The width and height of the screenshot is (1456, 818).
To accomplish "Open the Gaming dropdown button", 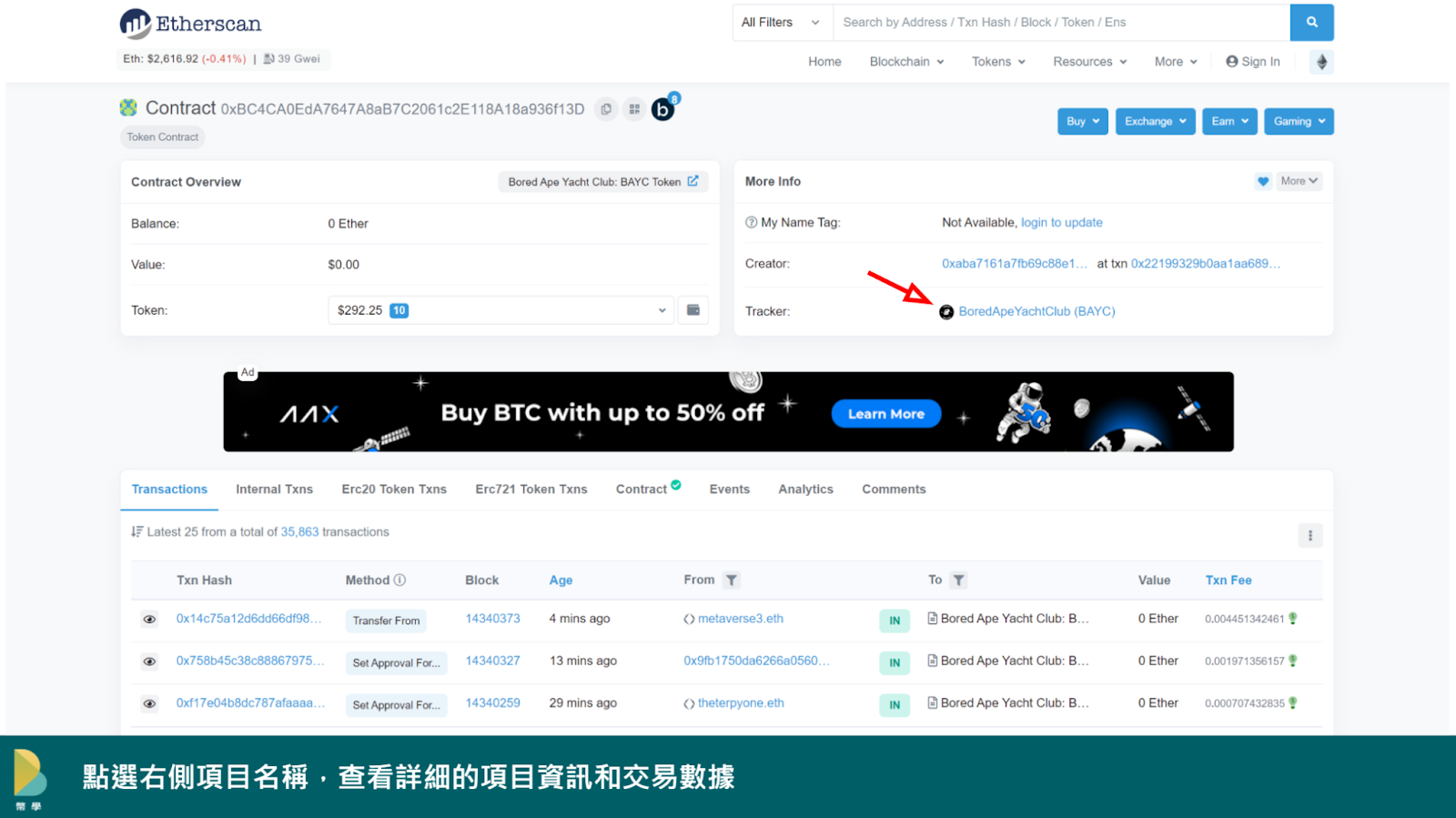I will pyautogui.click(x=1299, y=122).
